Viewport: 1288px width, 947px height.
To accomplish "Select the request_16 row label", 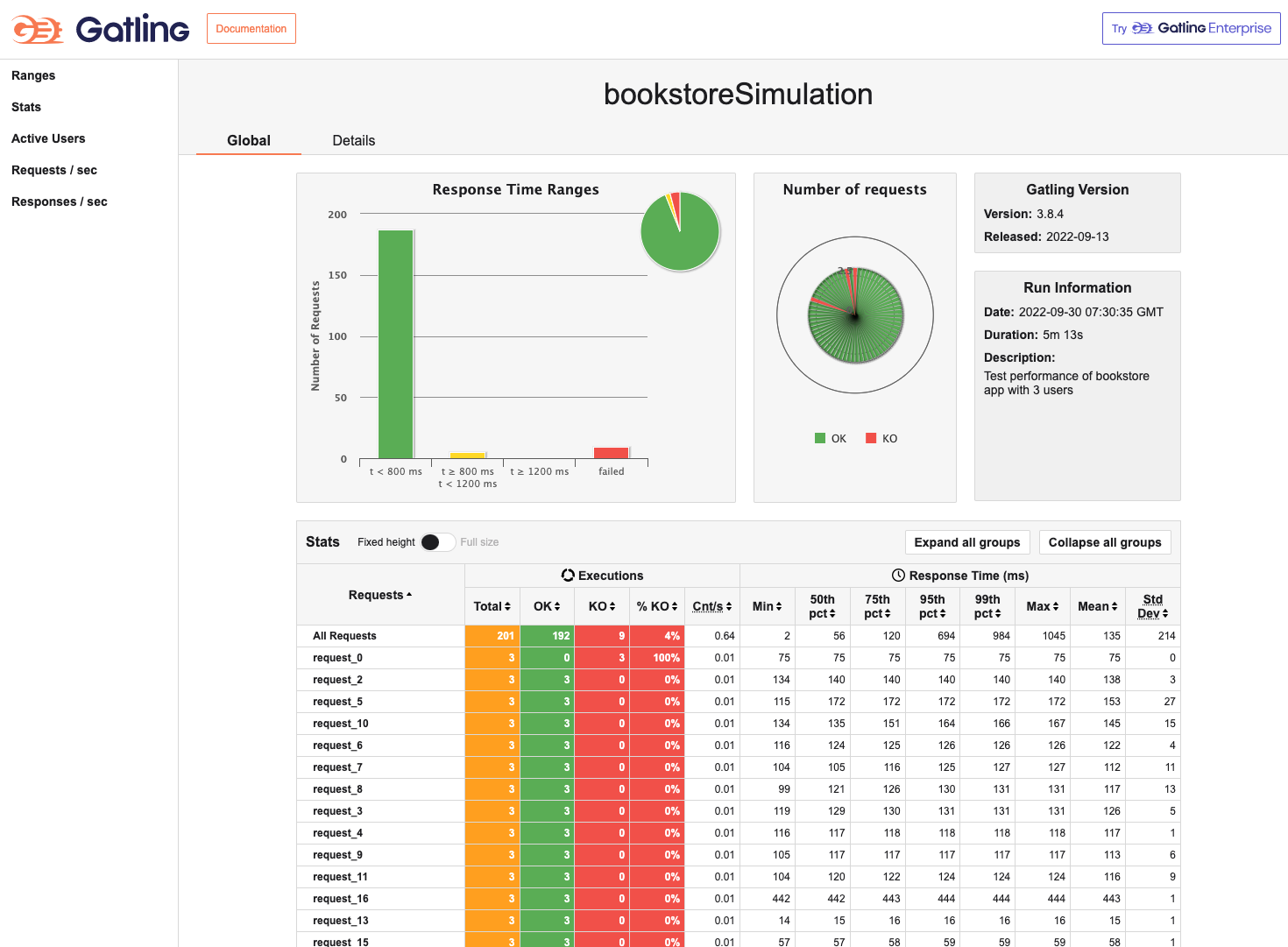I will click(341, 899).
